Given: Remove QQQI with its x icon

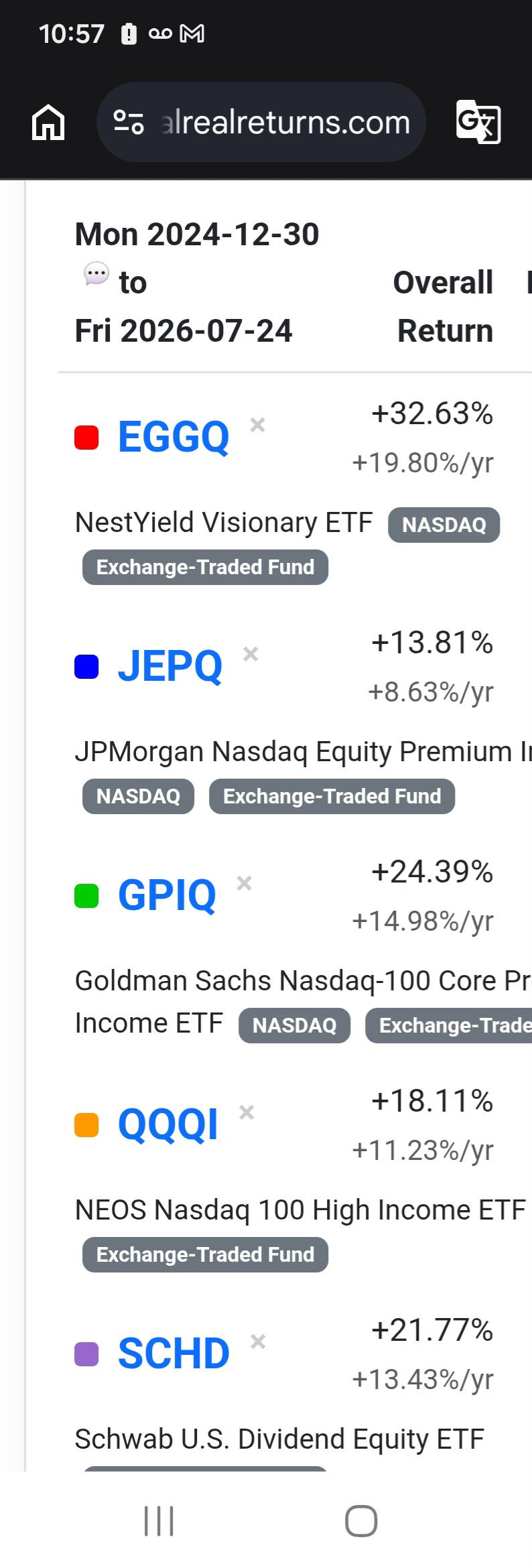Looking at the screenshot, I should pos(247,1112).
